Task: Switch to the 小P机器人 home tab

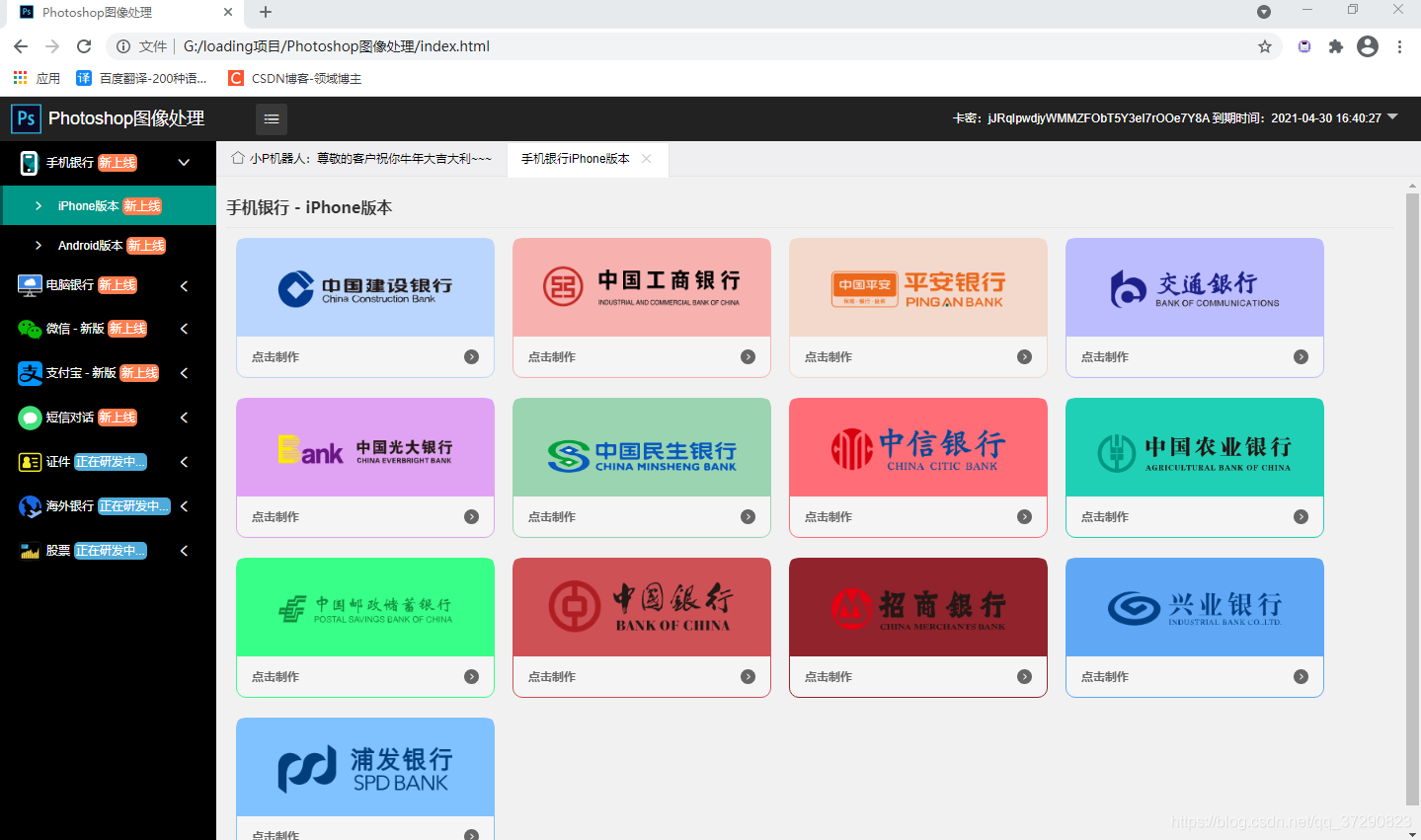Action: pos(361,159)
